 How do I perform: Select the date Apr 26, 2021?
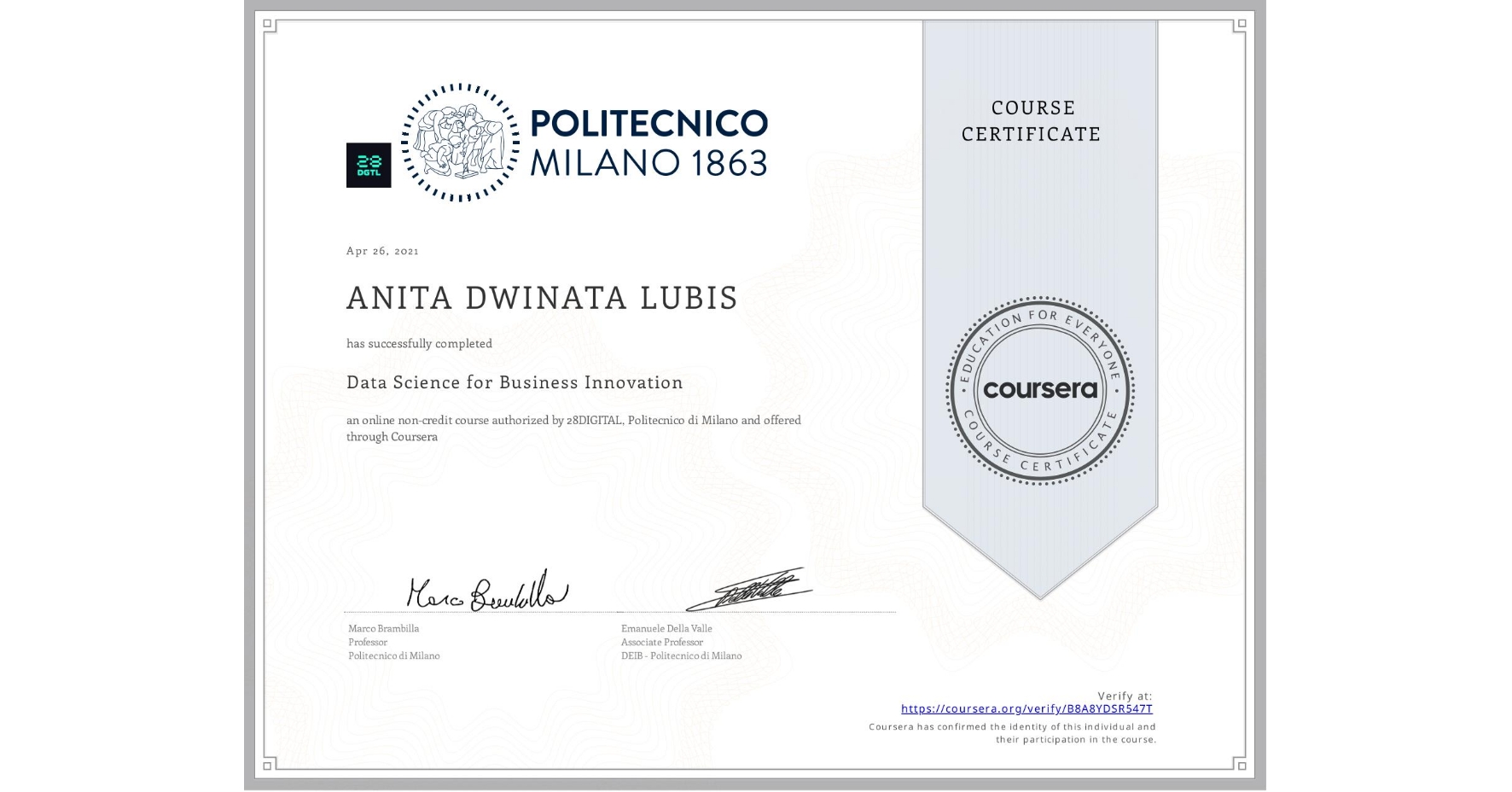pos(381,250)
